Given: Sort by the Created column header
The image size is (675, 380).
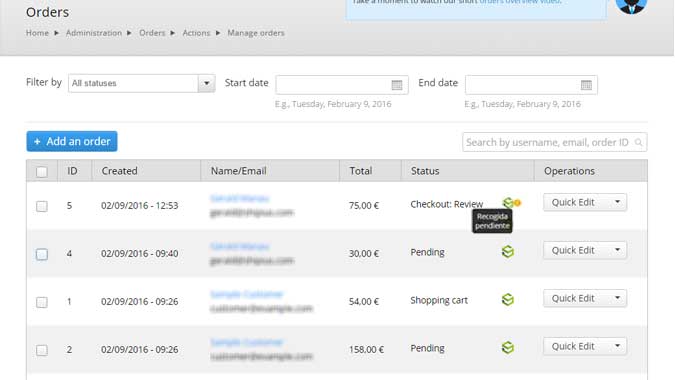Looking at the screenshot, I should tap(119, 171).
